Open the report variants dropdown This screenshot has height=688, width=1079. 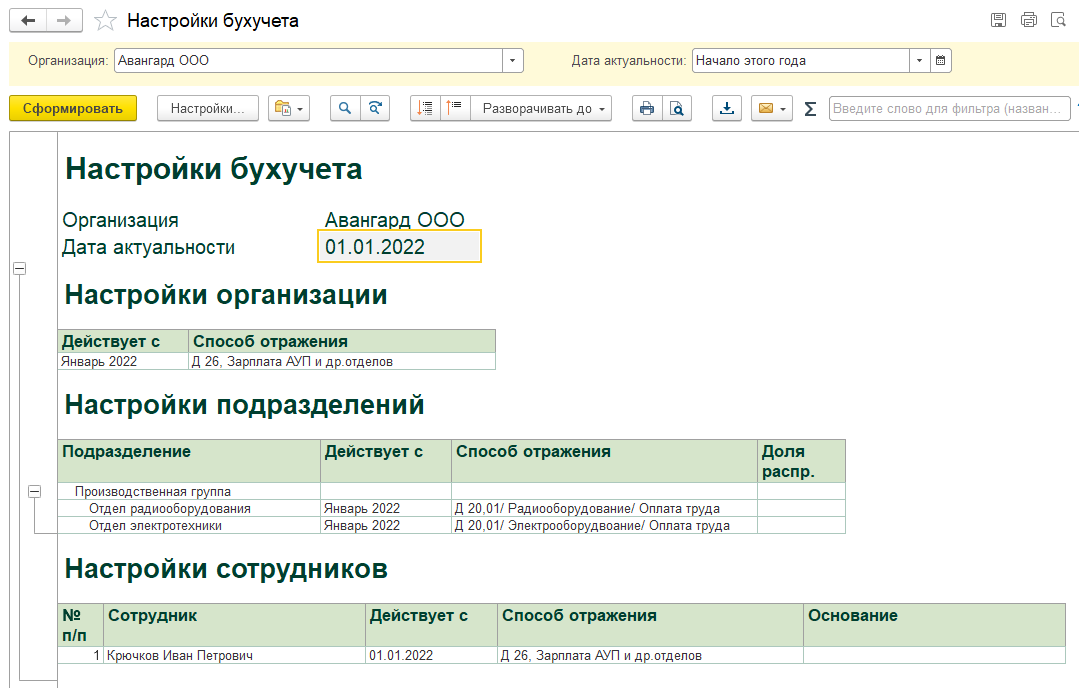click(x=289, y=109)
